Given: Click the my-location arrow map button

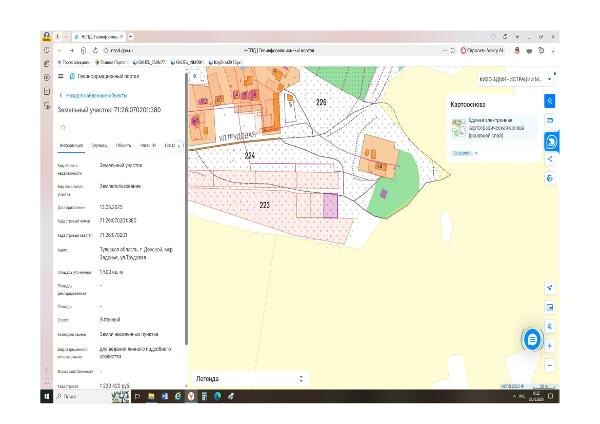Looking at the screenshot, I should coord(549,288).
